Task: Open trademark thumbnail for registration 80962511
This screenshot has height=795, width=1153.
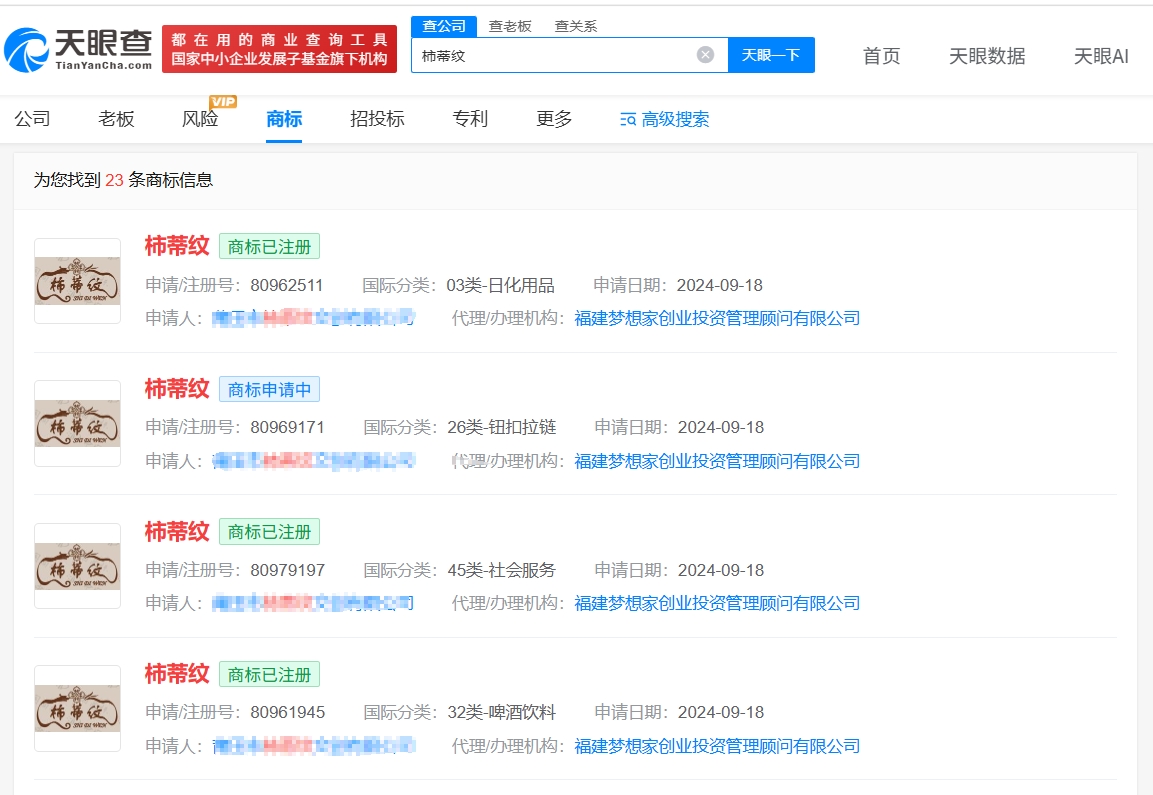Action: [x=77, y=281]
